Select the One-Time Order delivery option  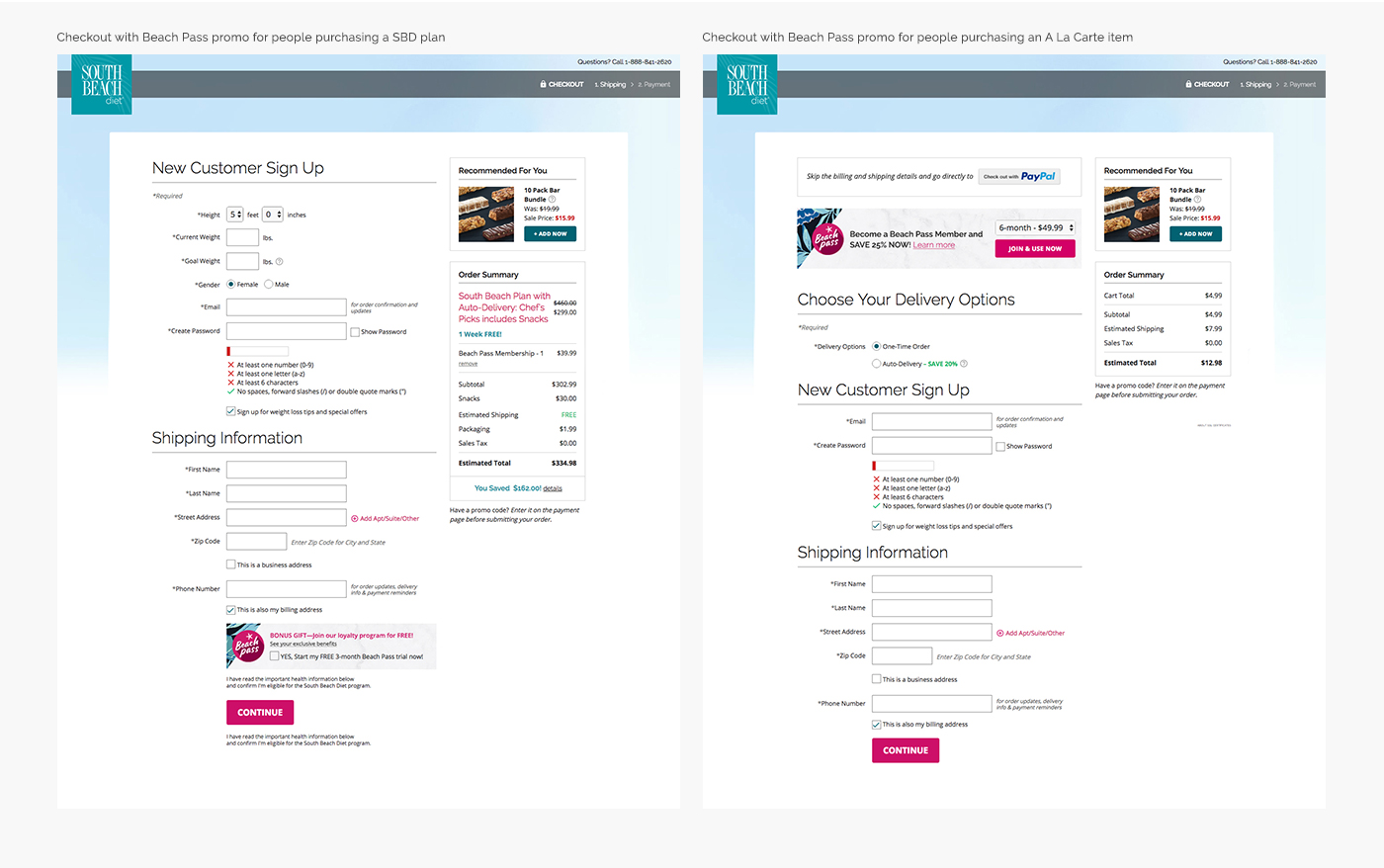[877, 347]
